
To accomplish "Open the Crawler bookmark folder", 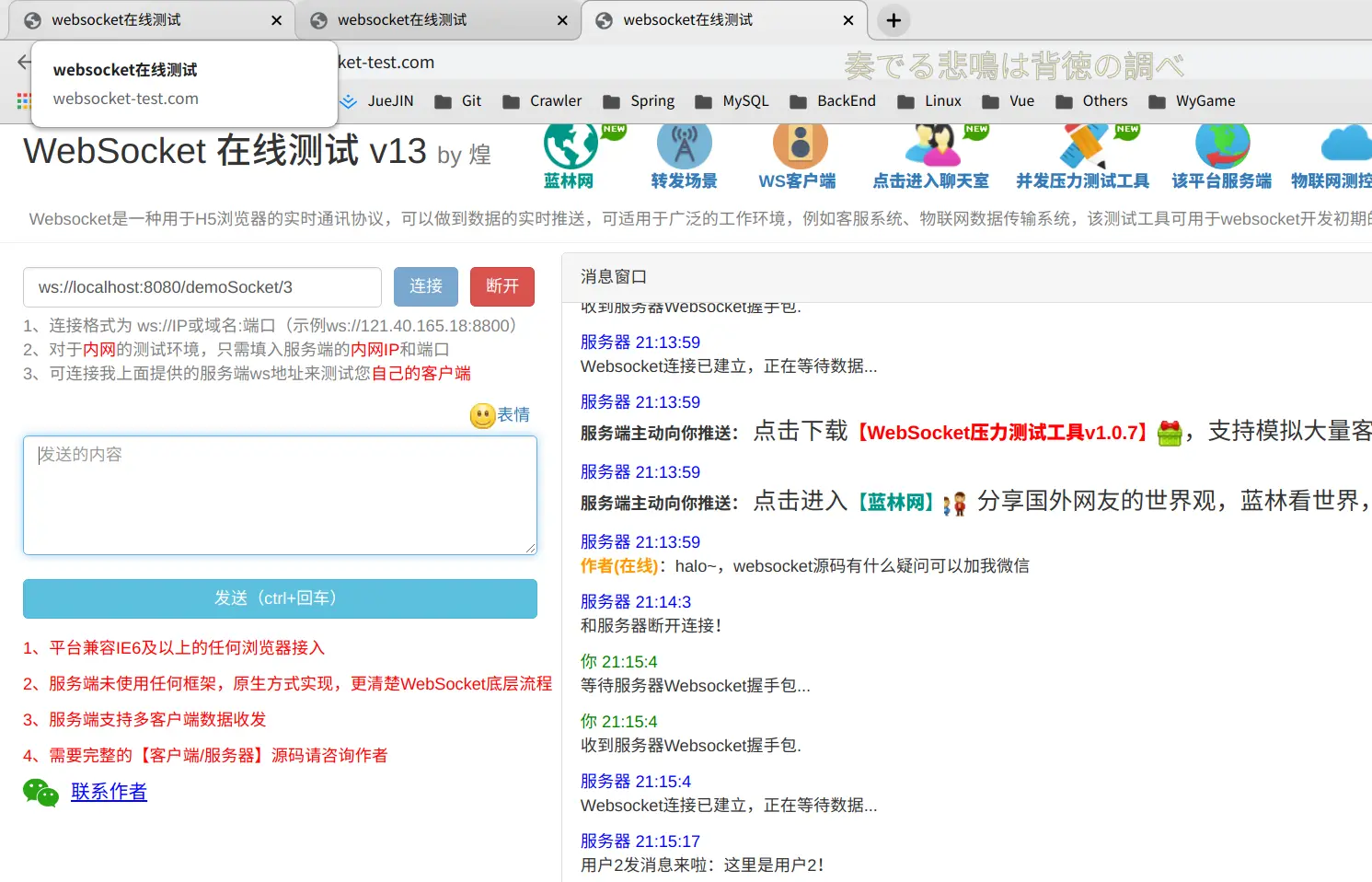I will coord(542,101).
